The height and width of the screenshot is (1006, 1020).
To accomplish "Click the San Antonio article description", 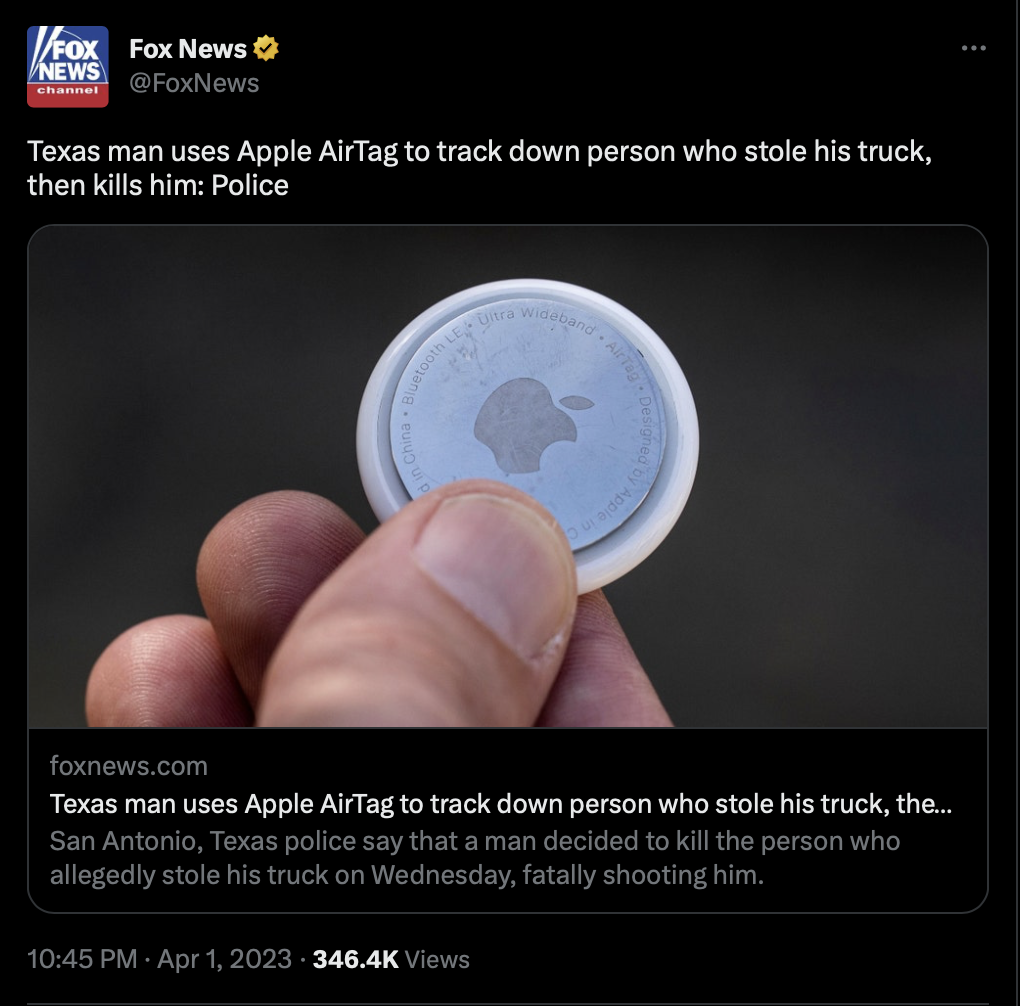I will [475, 858].
